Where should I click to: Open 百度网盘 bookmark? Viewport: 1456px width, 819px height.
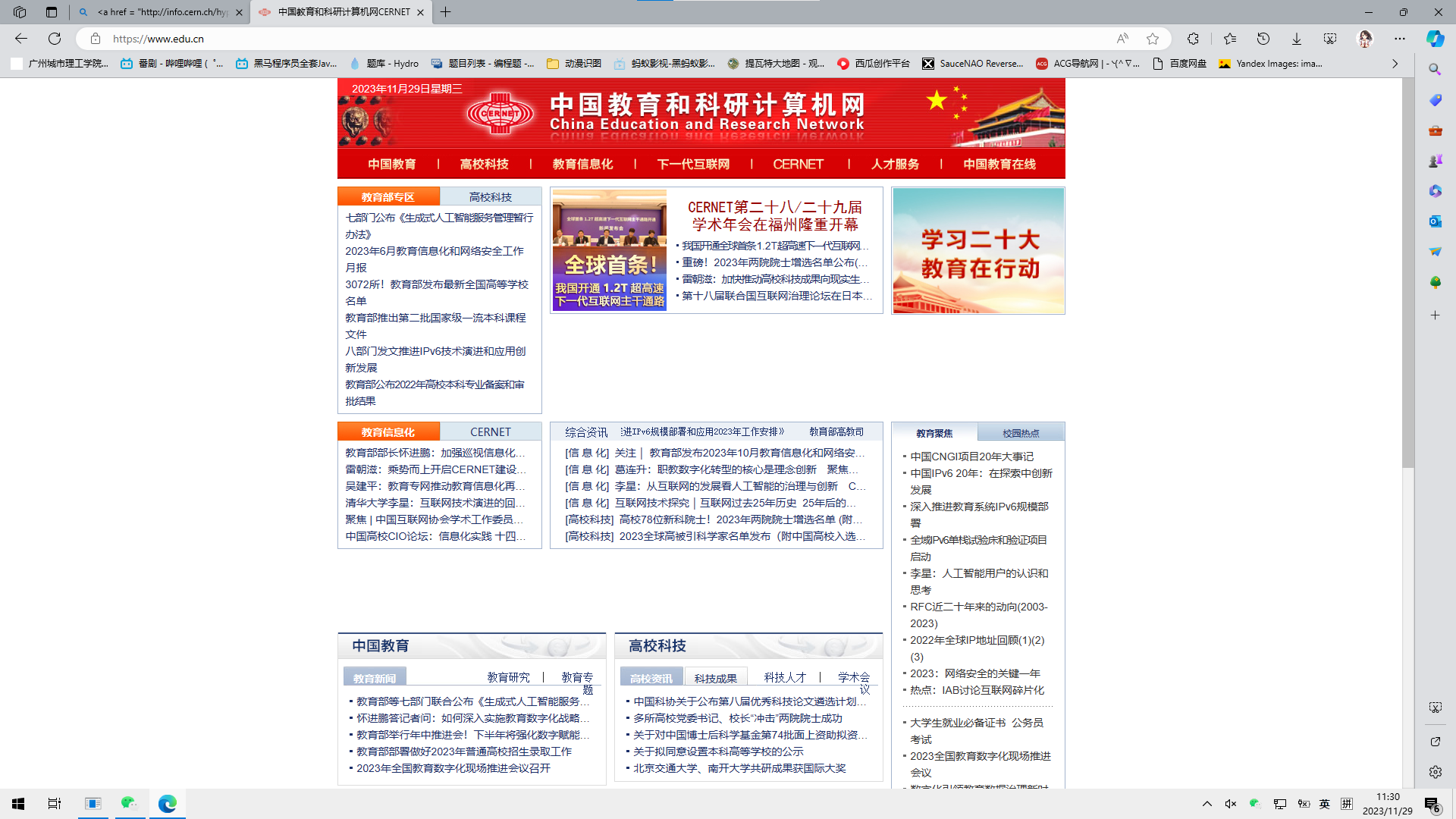coord(1180,64)
